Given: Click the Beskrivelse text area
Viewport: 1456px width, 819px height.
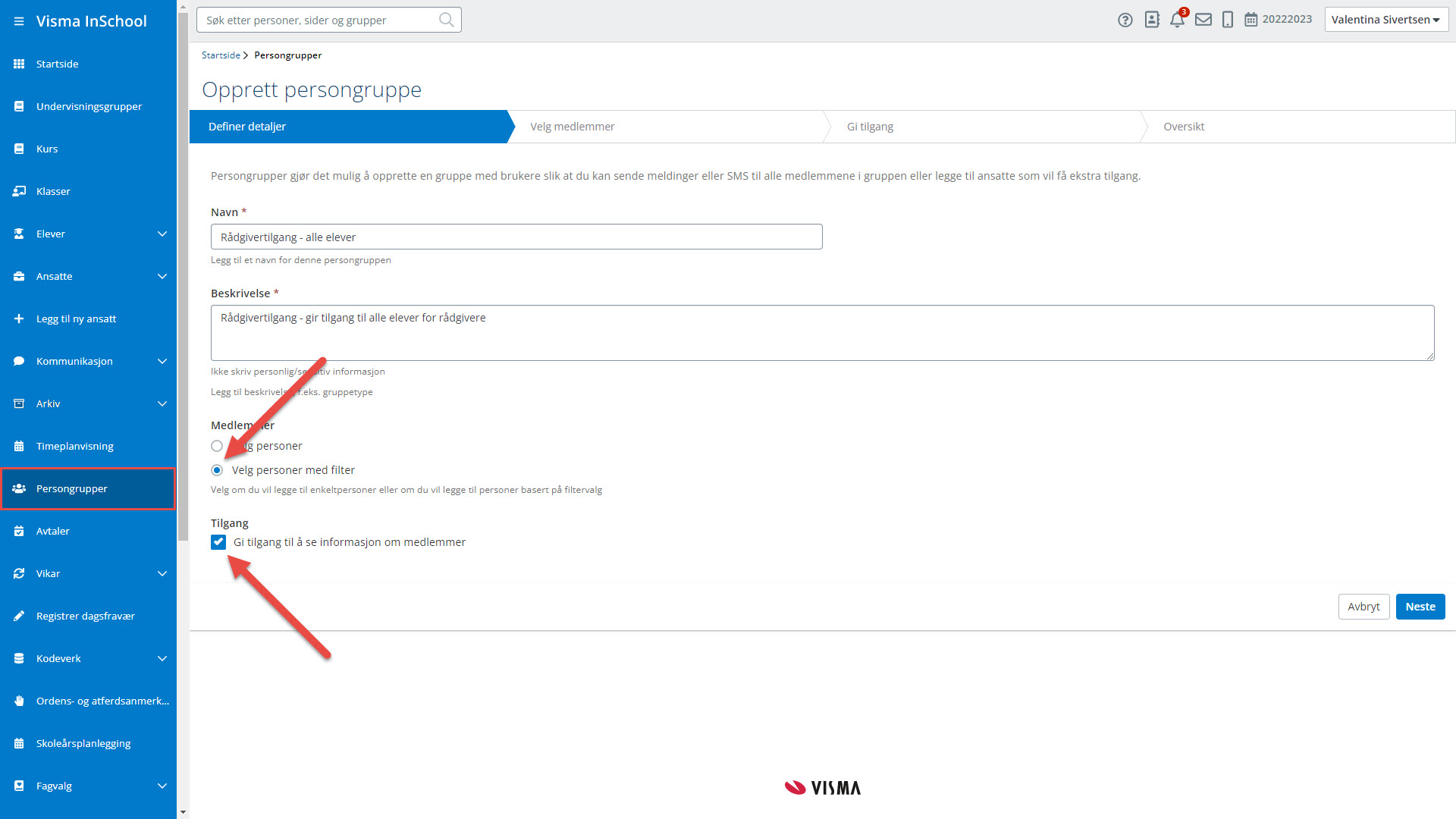Looking at the screenshot, I should pos(823,333).
